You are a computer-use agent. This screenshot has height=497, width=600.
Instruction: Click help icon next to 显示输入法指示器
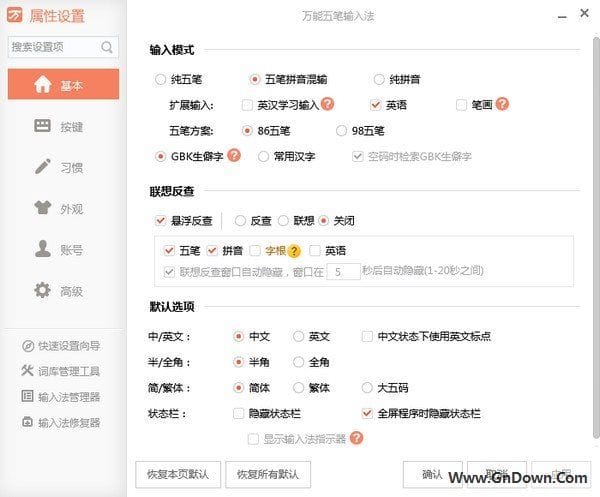click(x=356, y=438)
